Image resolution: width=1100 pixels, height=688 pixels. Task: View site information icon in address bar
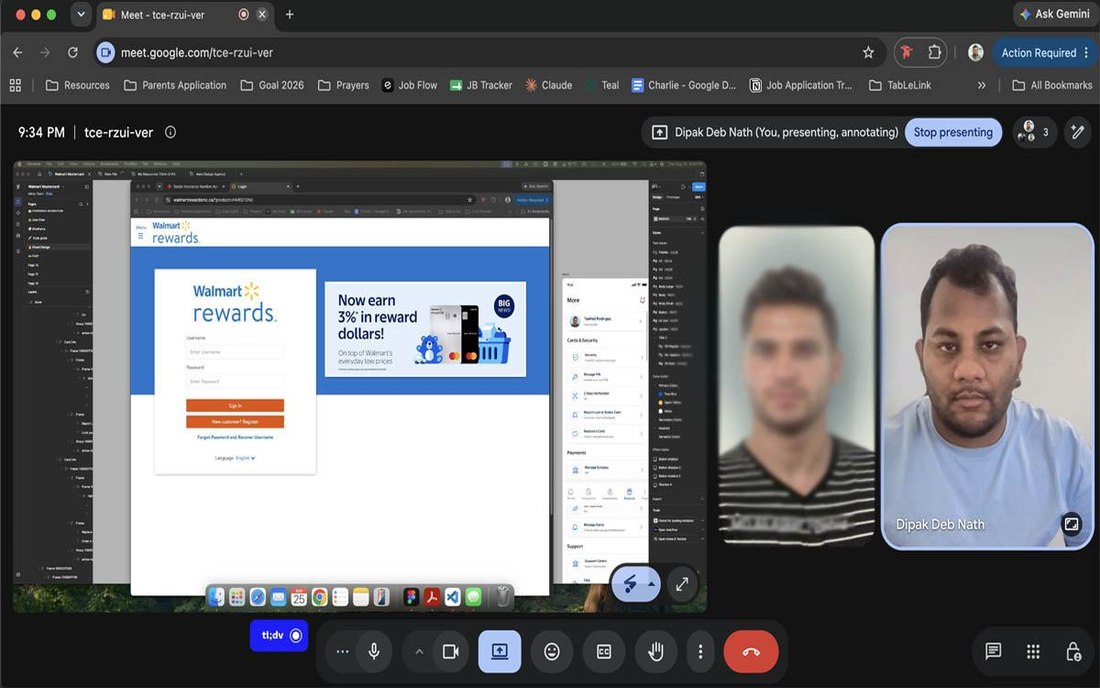[105, 53]
